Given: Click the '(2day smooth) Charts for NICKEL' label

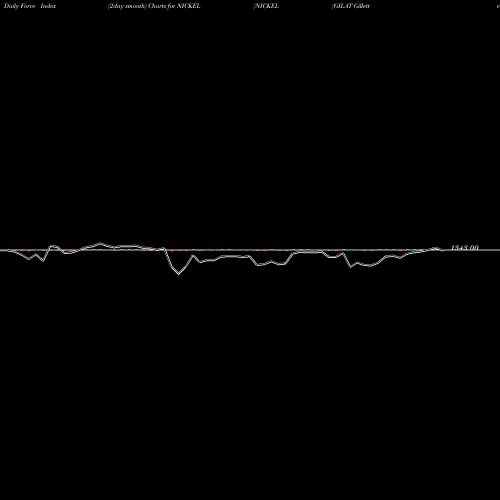Looking at the screenshot, I should 154,6.
